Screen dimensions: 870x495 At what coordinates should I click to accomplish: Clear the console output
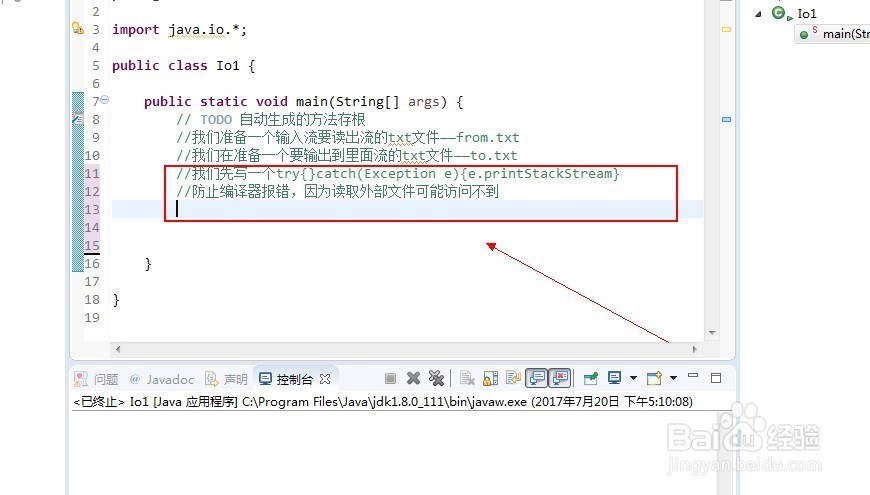tap(467, 378)
